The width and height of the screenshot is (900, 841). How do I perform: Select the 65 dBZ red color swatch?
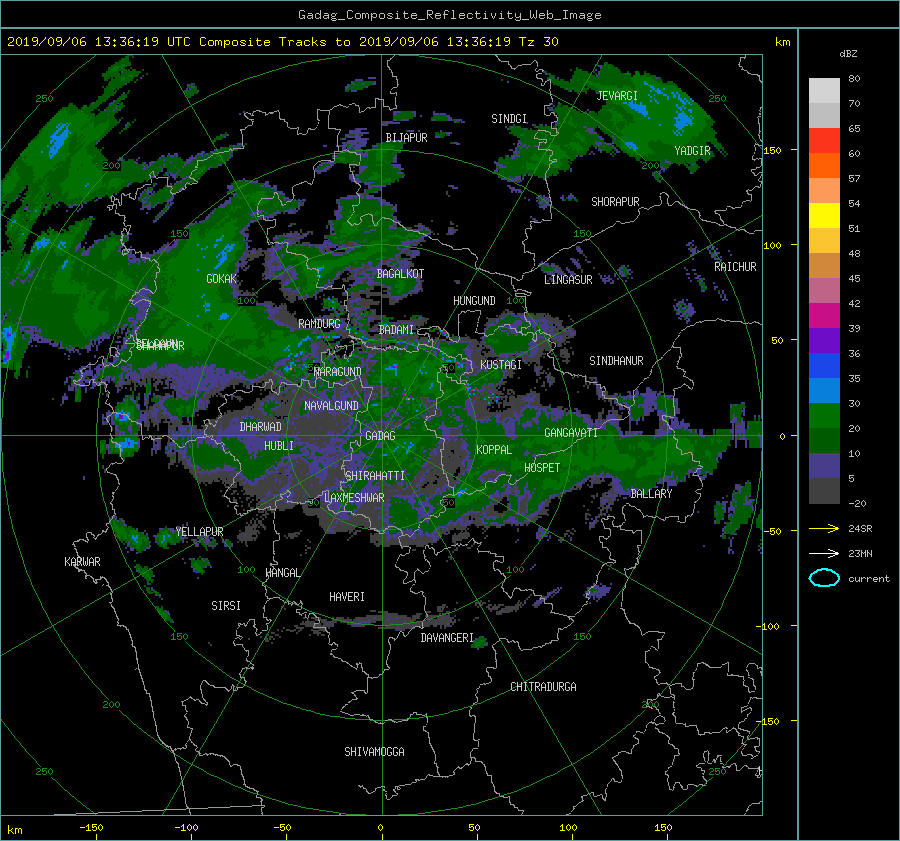point(824,140)
